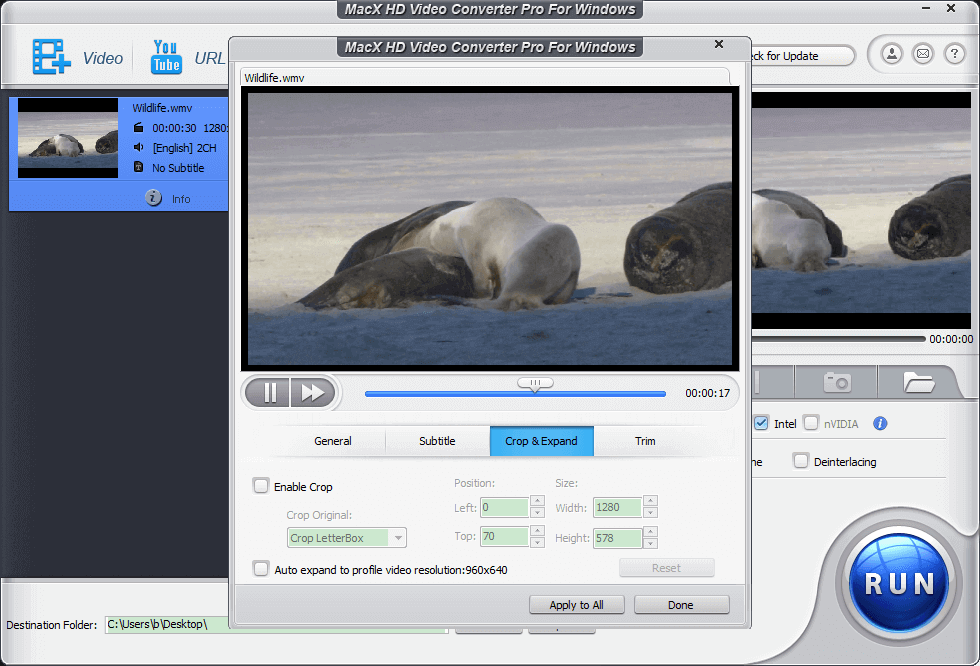Click the video clapper duration icon
Screen dimensions: 980x666
pyautogui.click(x=139, y=127)
